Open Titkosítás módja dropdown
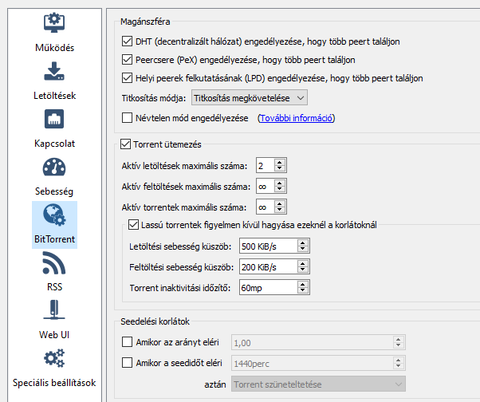 coord(249,98)
